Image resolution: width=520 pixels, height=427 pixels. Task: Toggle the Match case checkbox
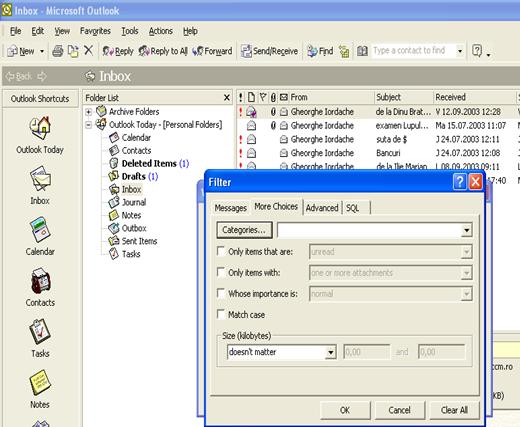click(221, 314)
